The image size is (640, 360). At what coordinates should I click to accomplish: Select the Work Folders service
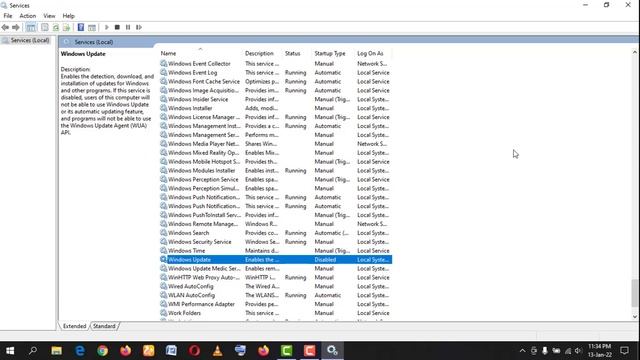point(276,313)
